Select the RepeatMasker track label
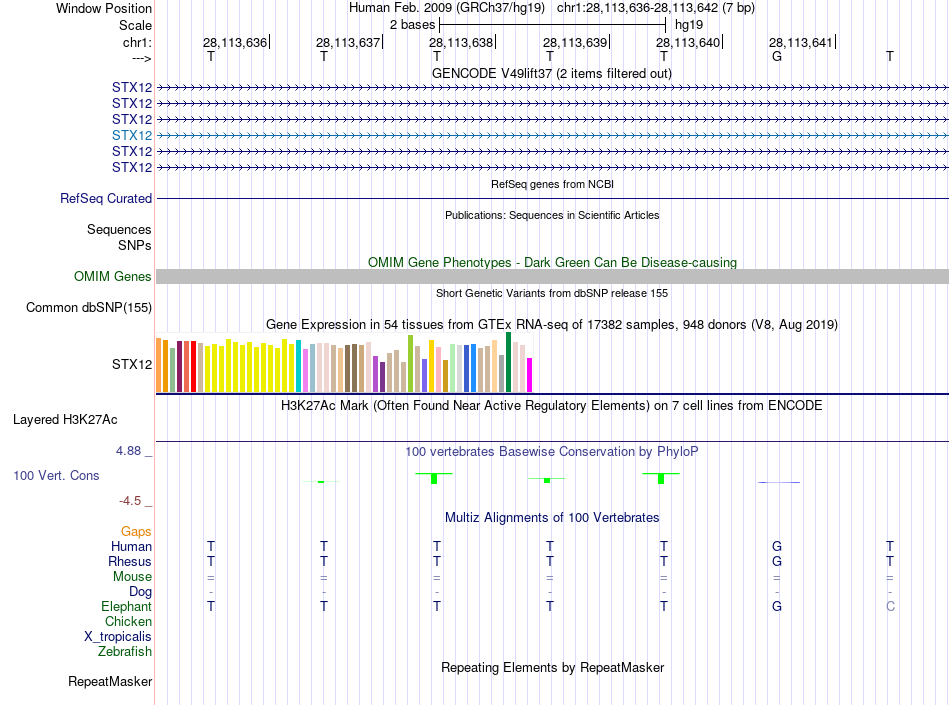Image resolution: width=950 pixels, height=705 pixels. pyautogui.click(x=110, y=682)
